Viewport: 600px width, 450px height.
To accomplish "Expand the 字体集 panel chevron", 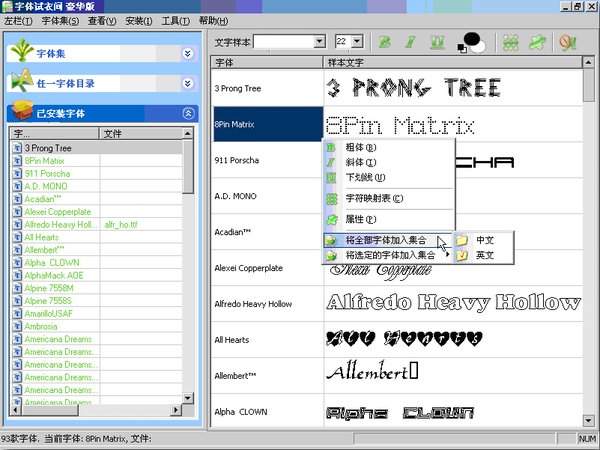I will [187, 54].
